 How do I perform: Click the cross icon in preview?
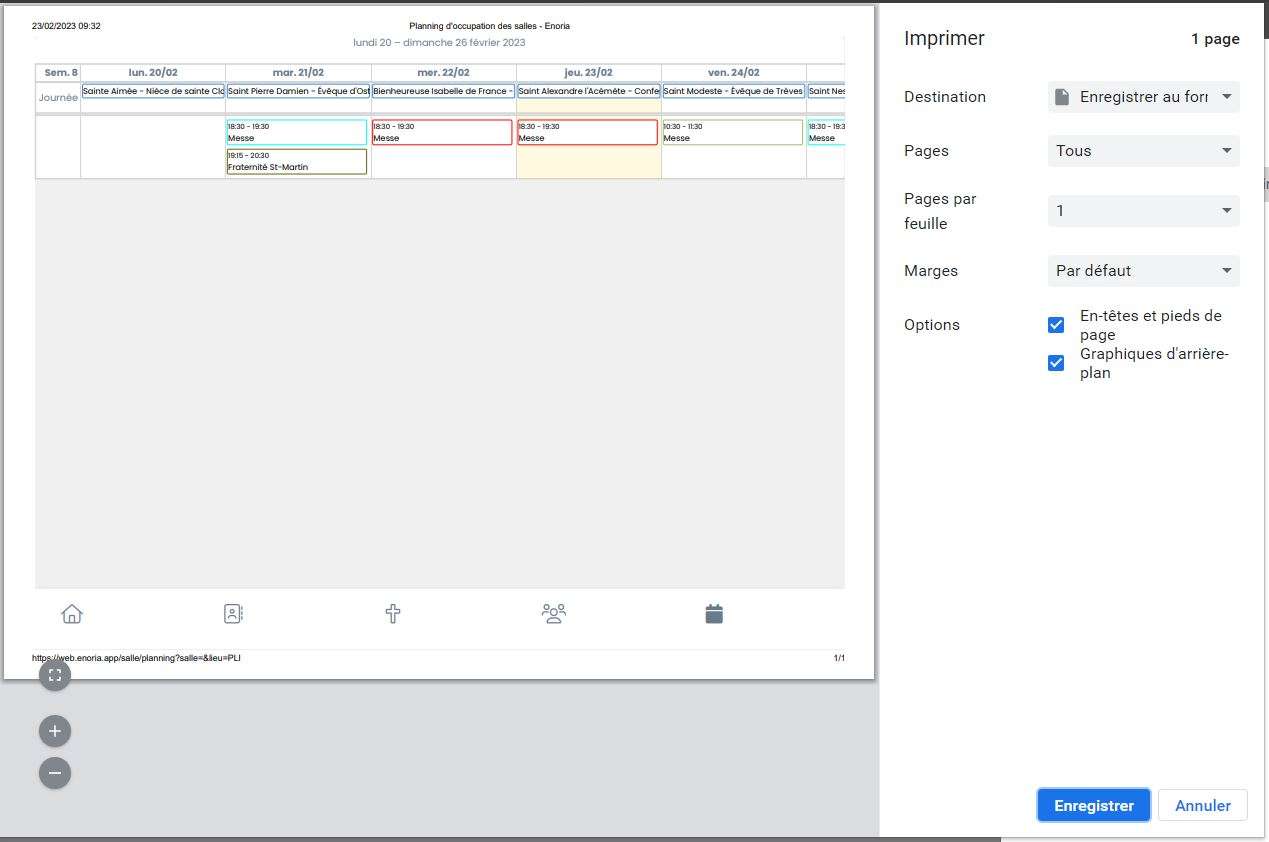point(393,614)
